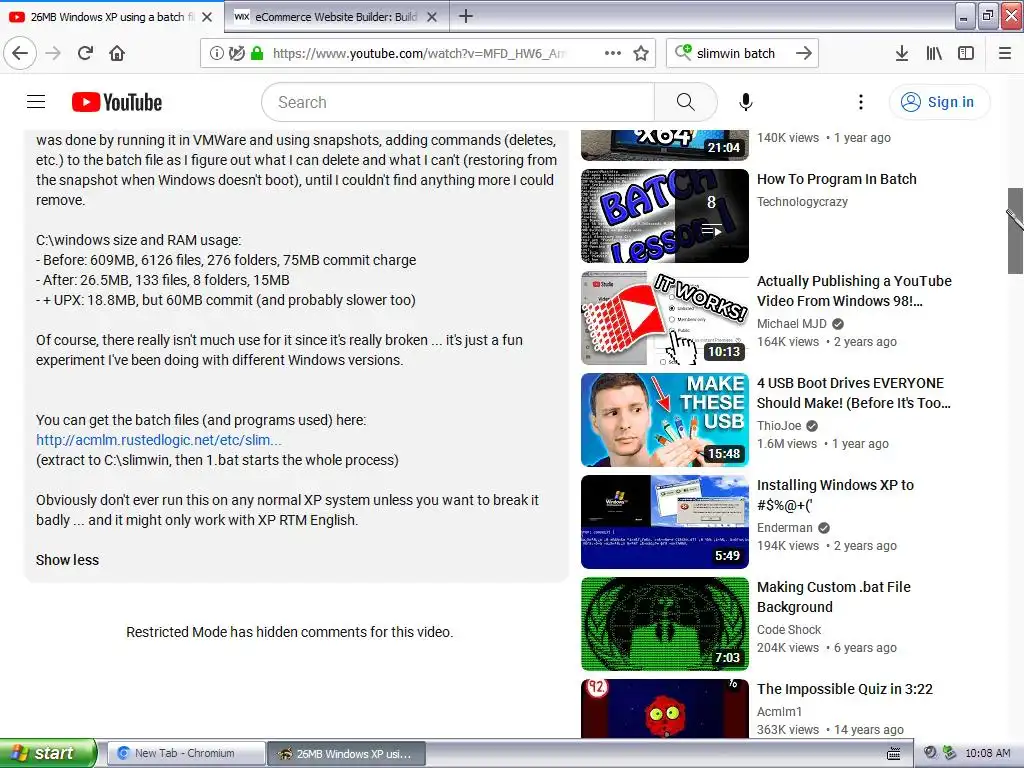Image resolution: width=1024 pixels, height=768 pixels.
Task: Collapse description with Show less
Action: (x=67, y=560)
